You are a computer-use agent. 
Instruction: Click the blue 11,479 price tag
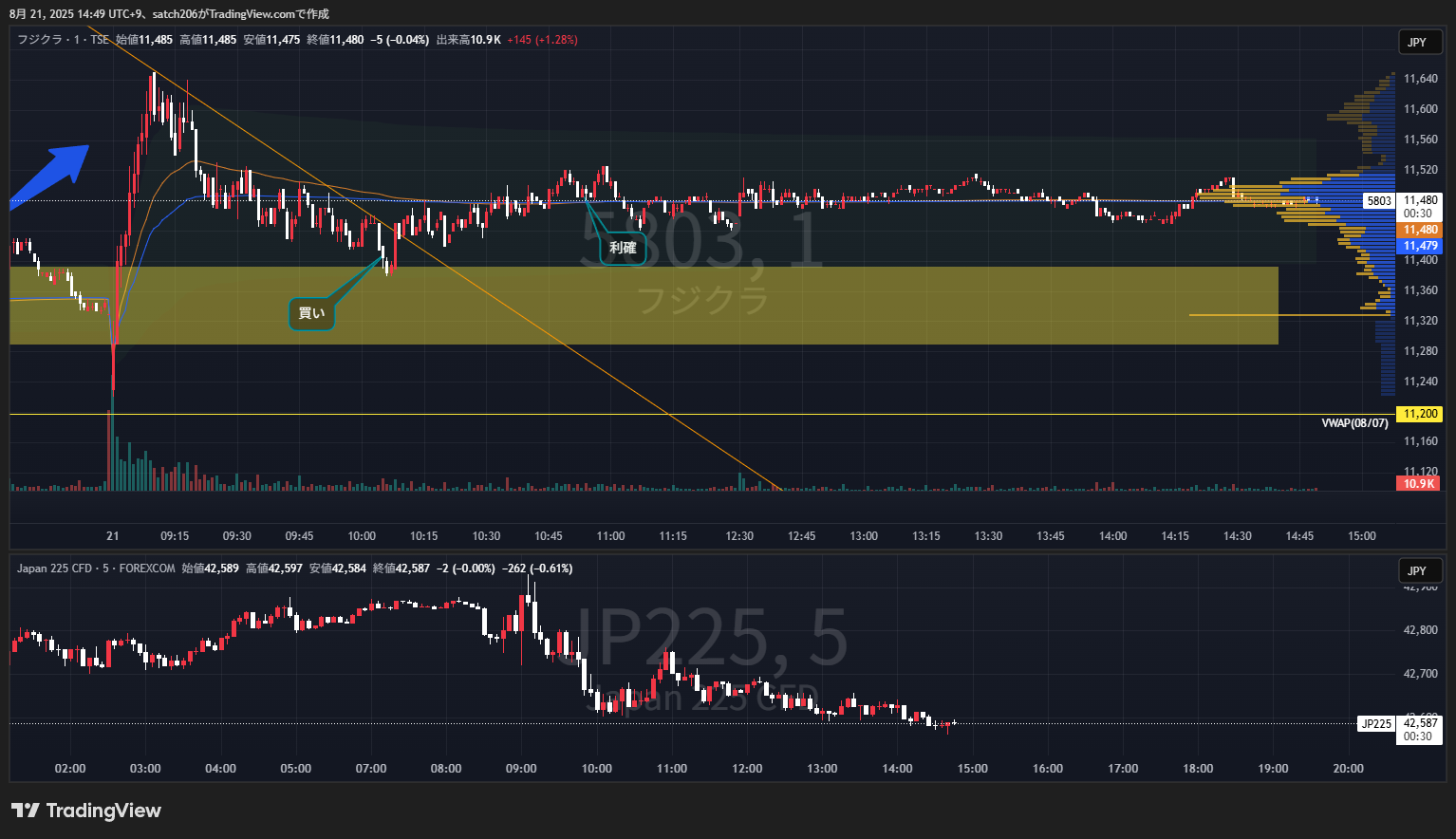[1420, 246]
